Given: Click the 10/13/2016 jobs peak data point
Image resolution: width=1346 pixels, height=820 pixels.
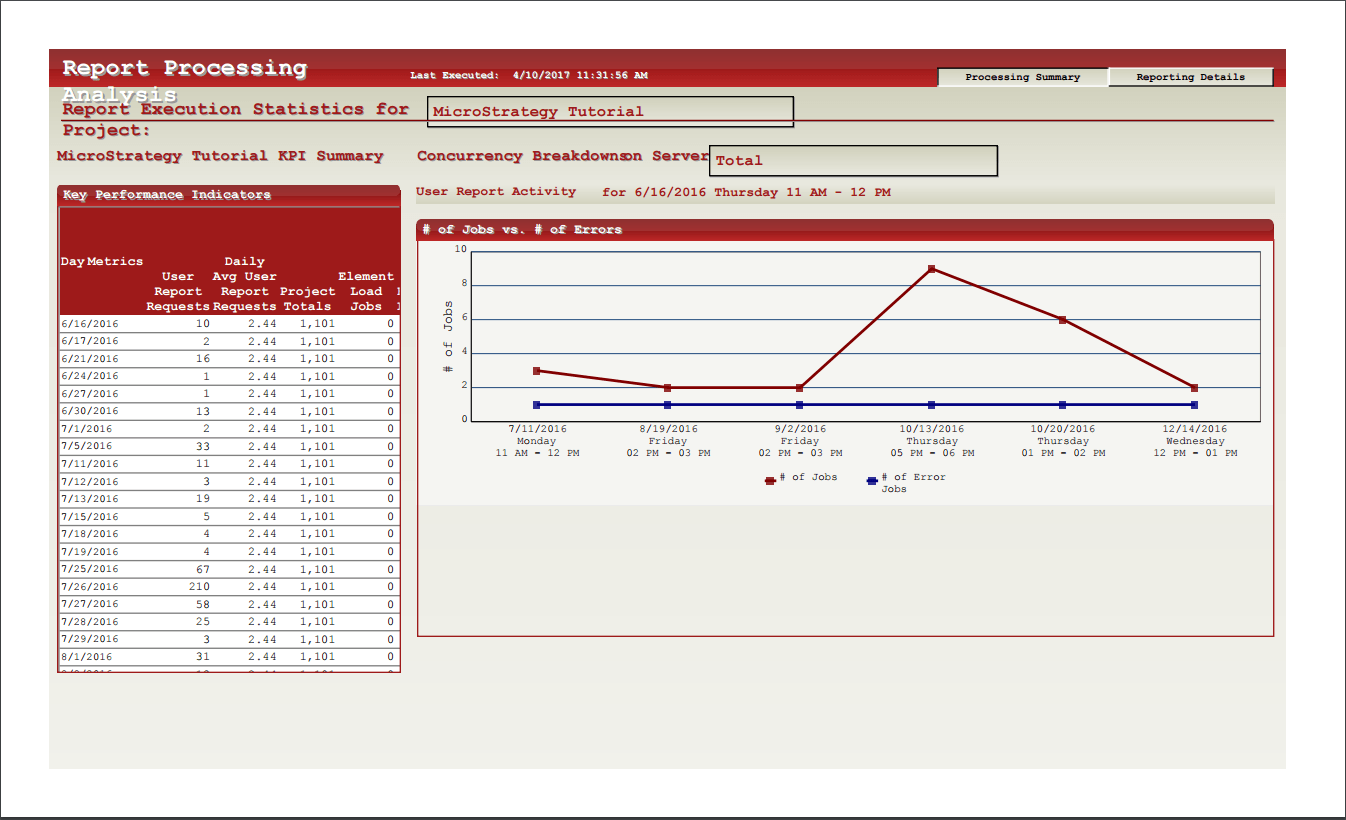Looking at the screenshot, I should pos(931,269).
